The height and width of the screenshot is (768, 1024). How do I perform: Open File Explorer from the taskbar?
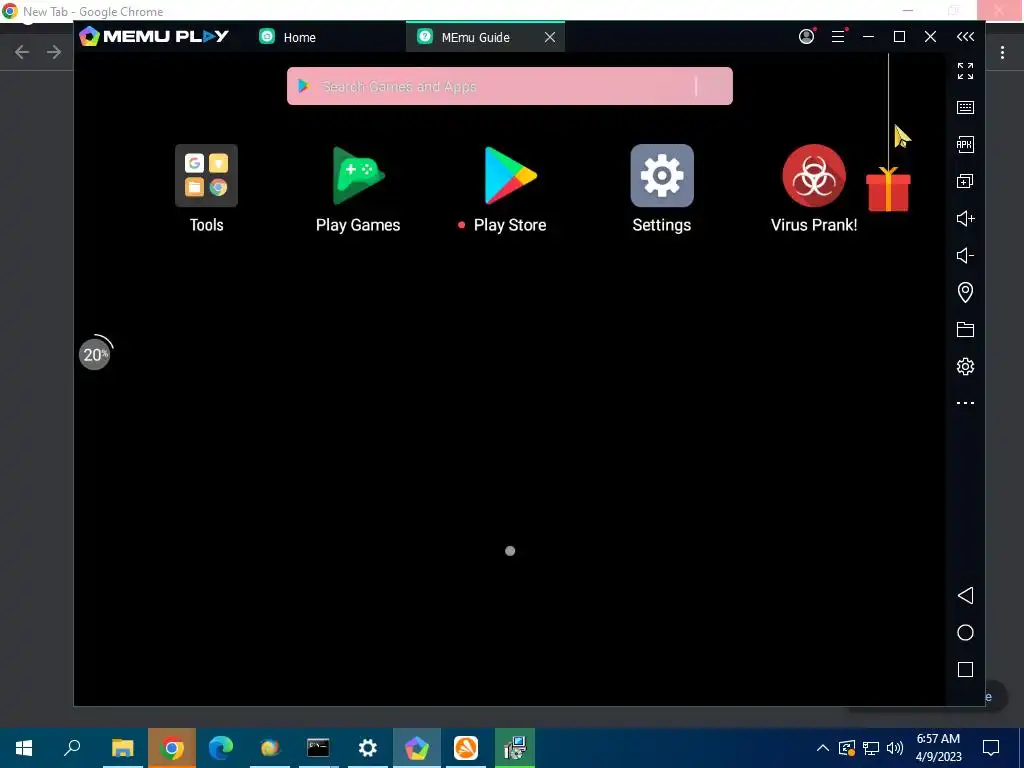click(x=122, y=748)
